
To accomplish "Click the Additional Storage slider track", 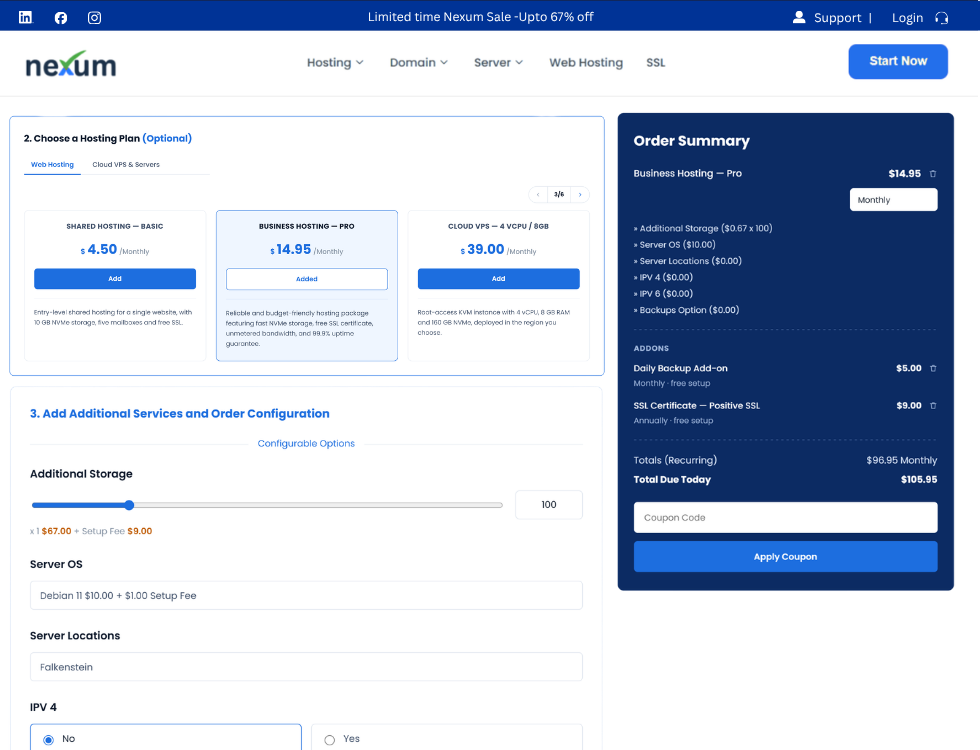I will tap(268, 505).
